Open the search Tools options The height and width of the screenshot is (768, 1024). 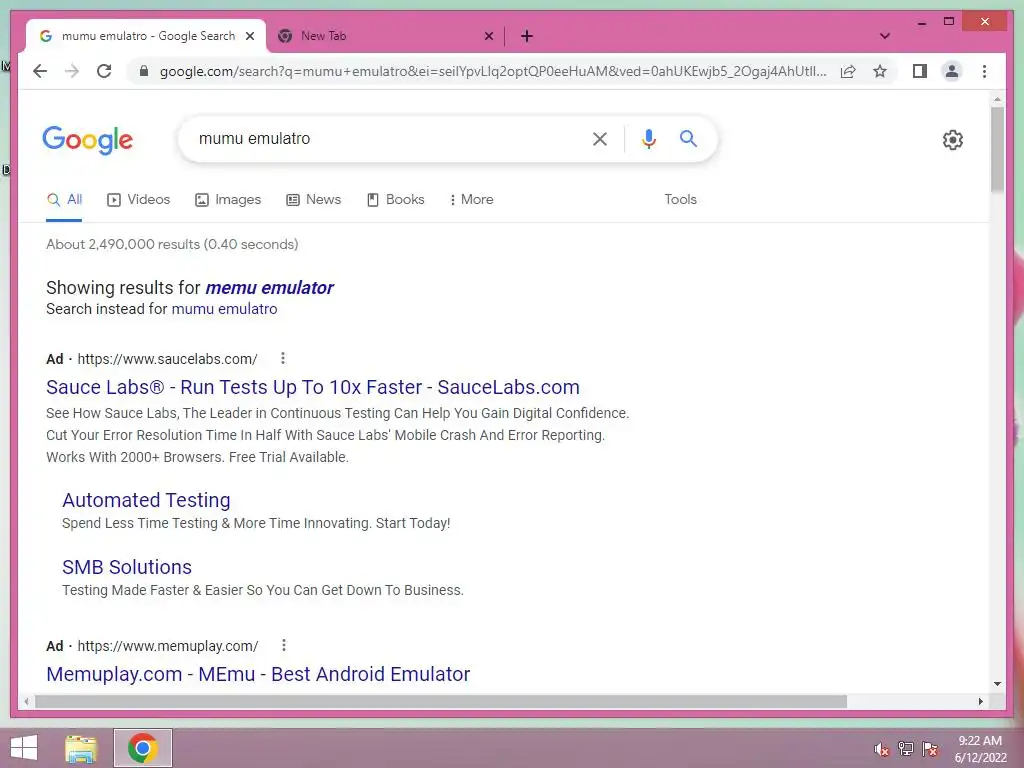(x=680, y=200)
